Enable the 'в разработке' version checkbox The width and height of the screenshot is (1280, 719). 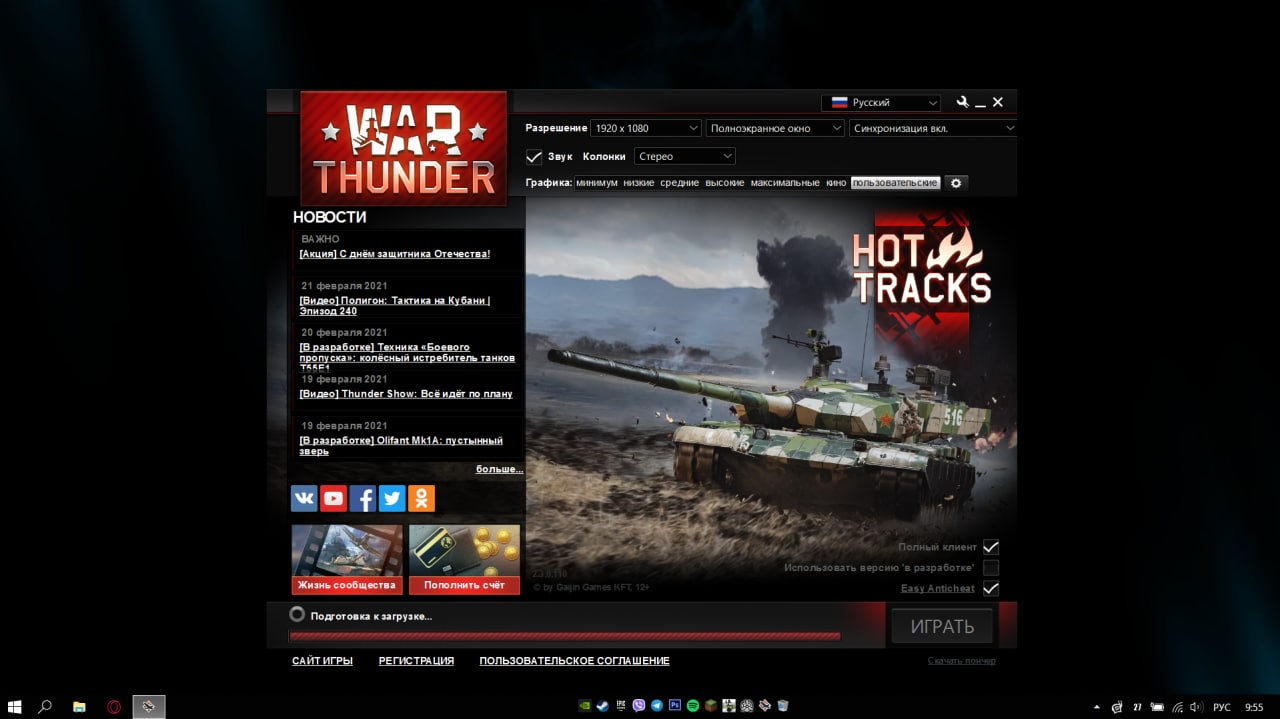point(991,568)
